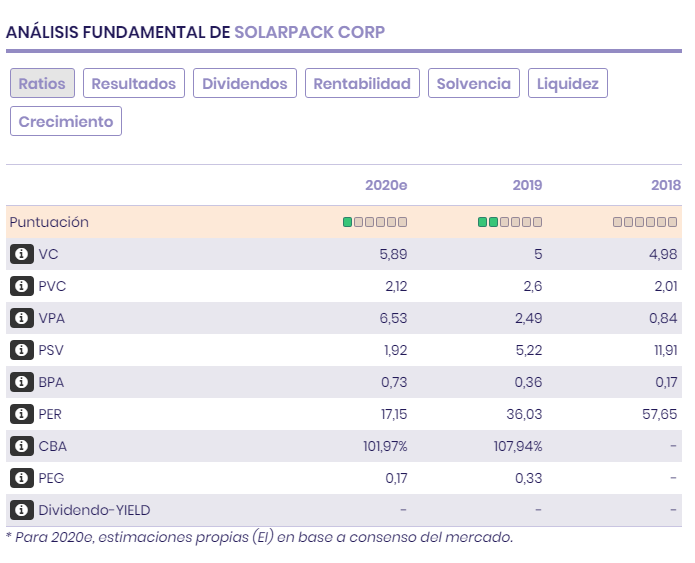
Task: Click the 2018 column header
Action: coord(665,185)
